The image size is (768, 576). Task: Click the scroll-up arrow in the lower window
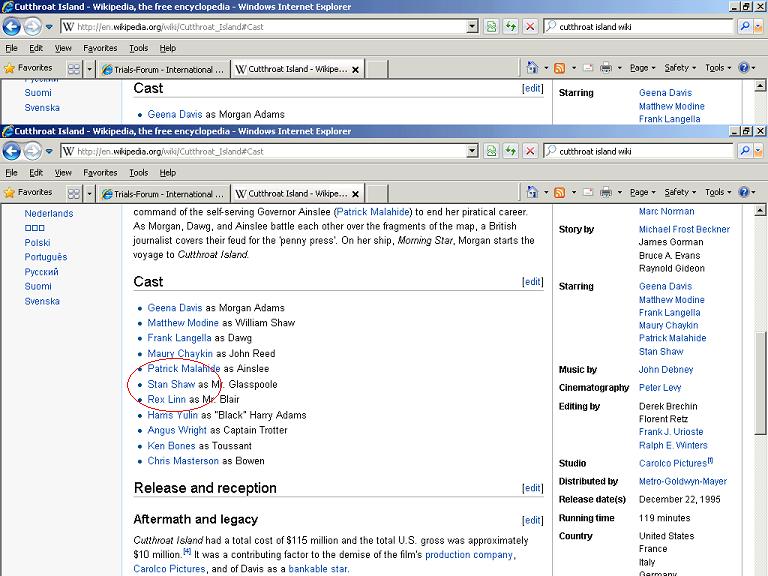pyautogui.click(x=760, y=211)
